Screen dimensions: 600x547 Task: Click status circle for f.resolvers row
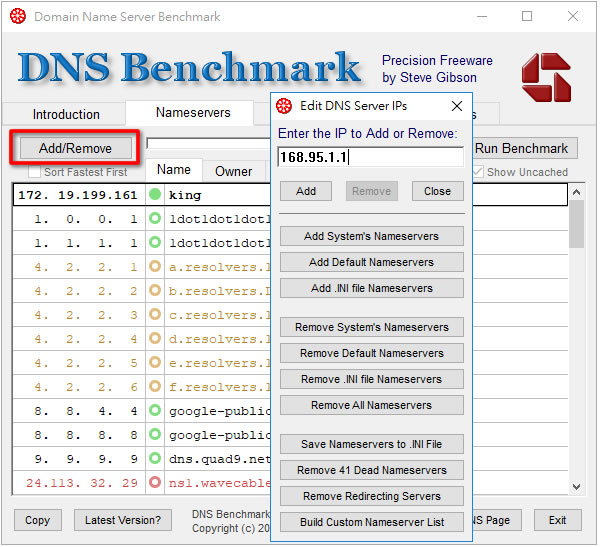click(155, 386)
